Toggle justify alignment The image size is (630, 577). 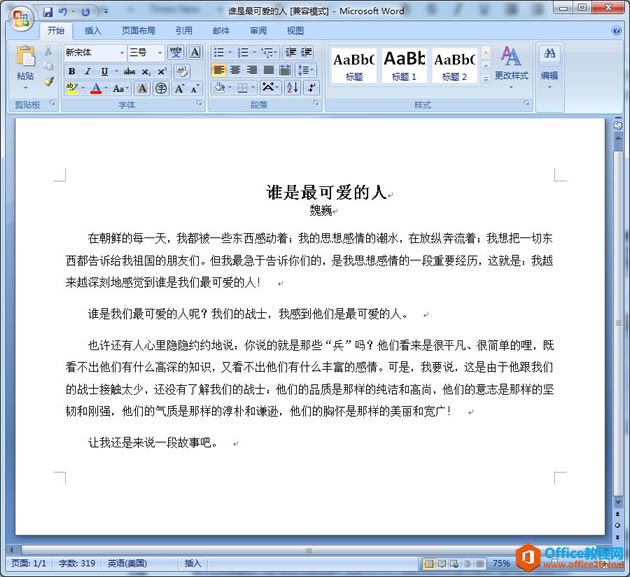[x=268, y=70]
